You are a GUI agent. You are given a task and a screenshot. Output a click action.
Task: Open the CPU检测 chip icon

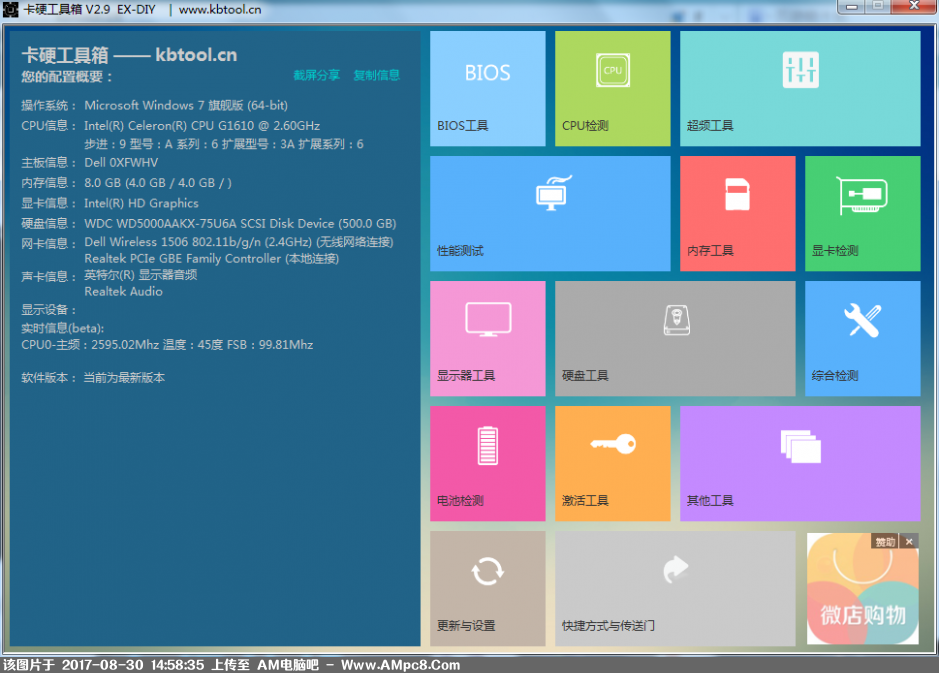pyautogui.click(x=613, y=70)
